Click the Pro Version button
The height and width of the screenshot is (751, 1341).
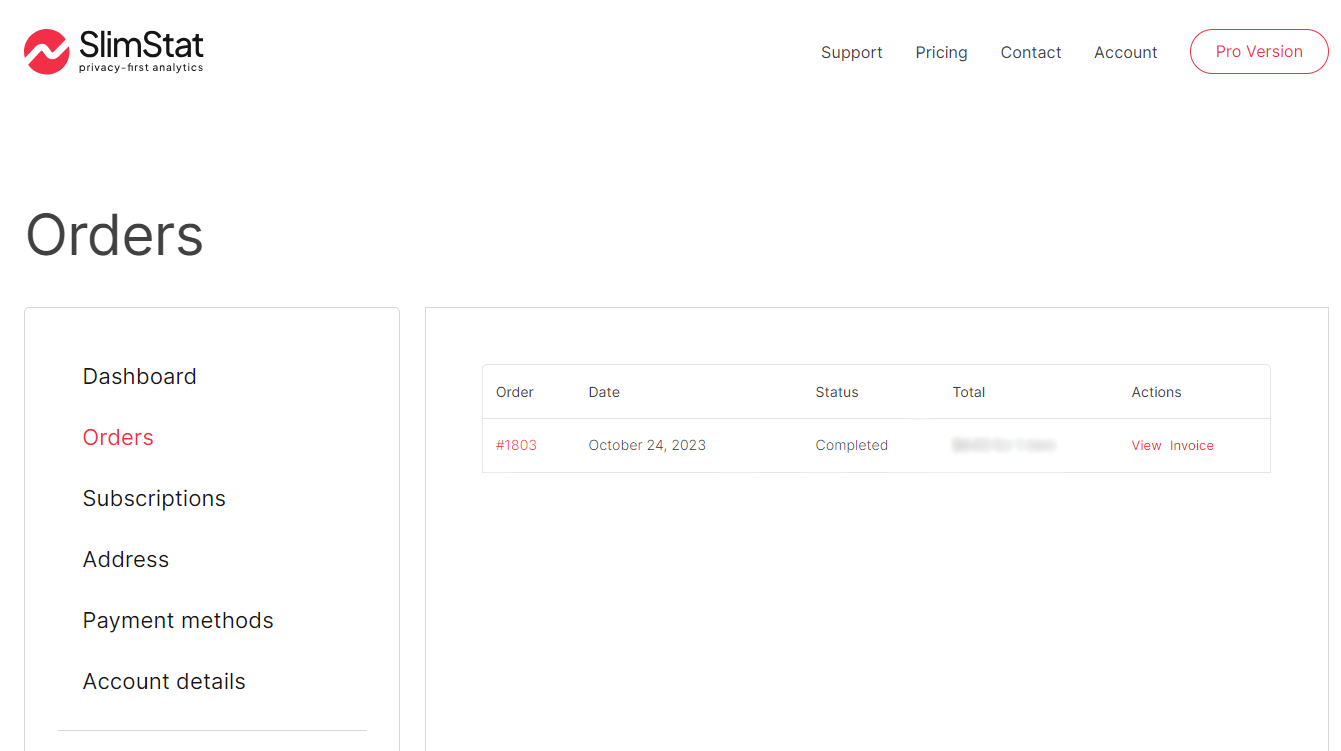(x=1258, y=51)
